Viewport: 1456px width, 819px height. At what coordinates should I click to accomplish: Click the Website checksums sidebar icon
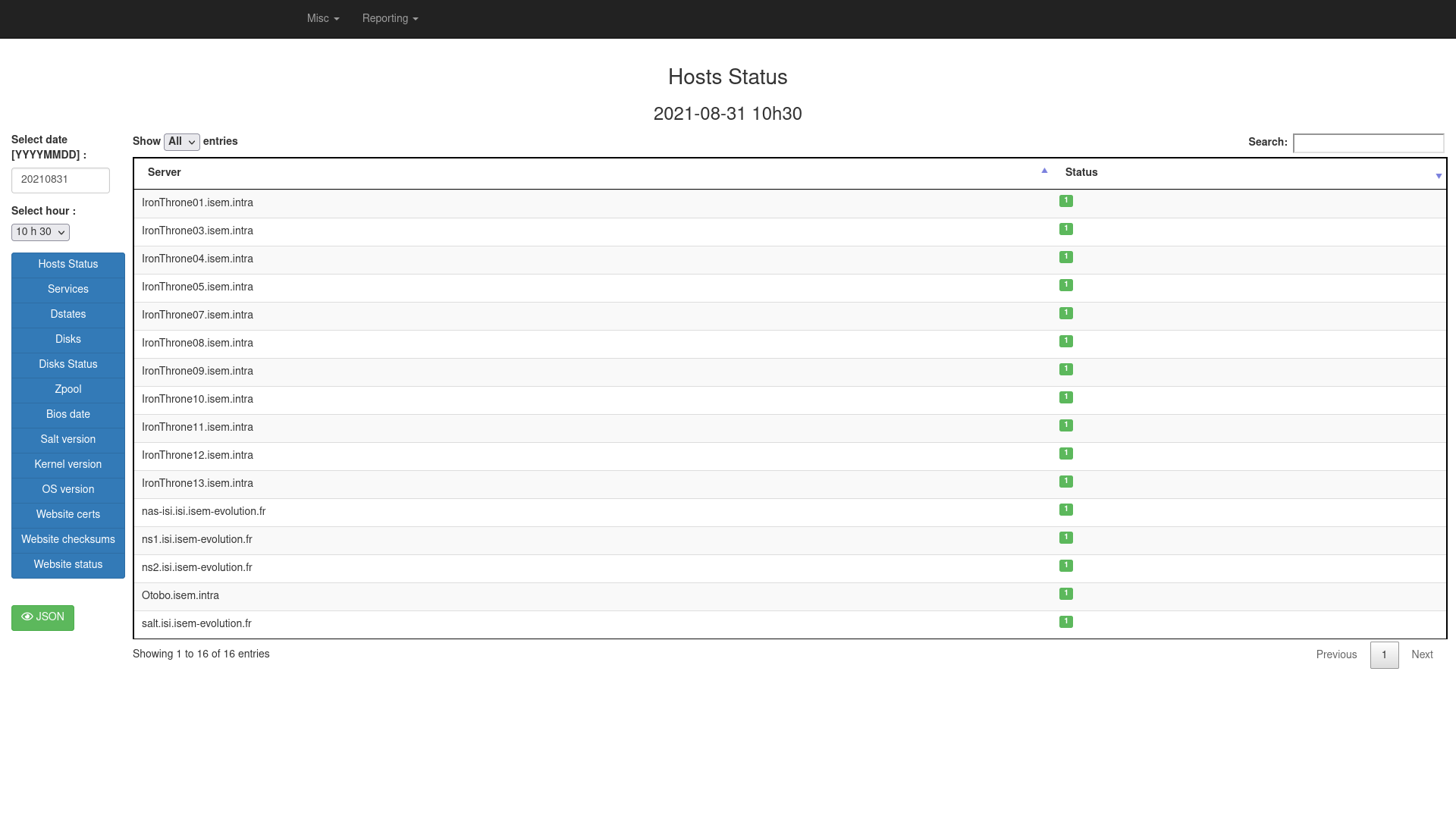tap(68, 540)
